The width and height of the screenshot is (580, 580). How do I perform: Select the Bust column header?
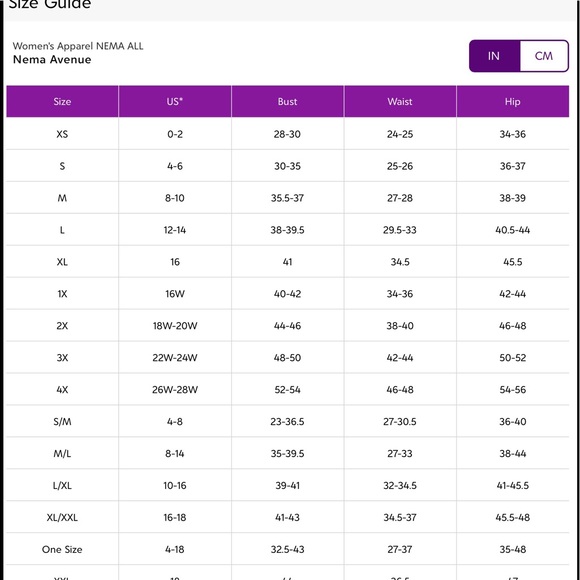pos(287,101)
